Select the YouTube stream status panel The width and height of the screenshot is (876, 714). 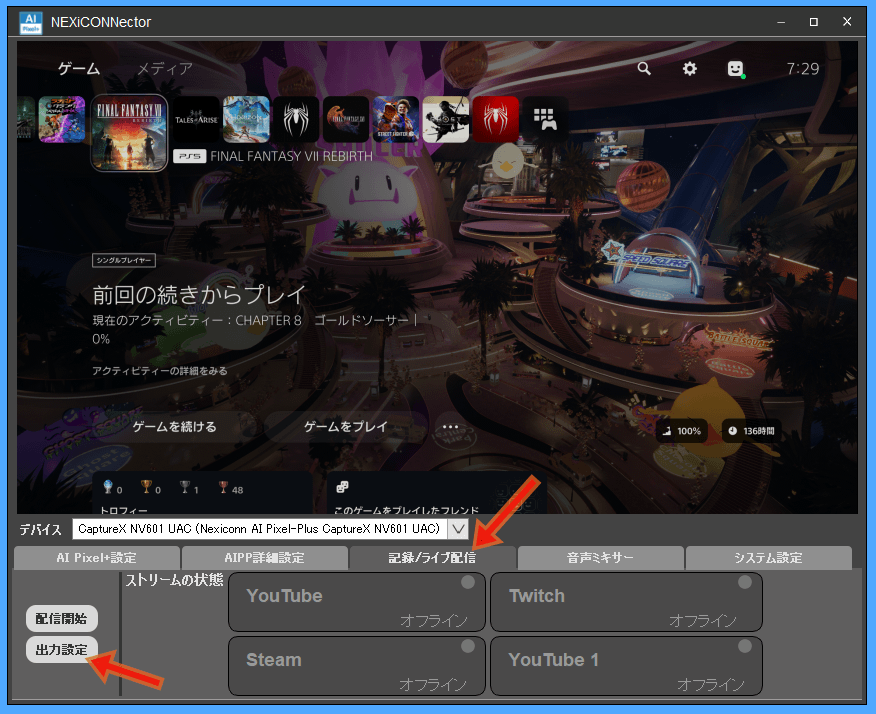pos(356,602)
